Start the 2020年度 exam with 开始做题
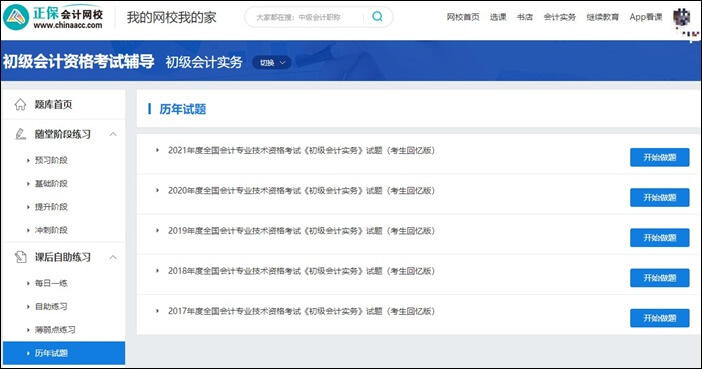 659,197
